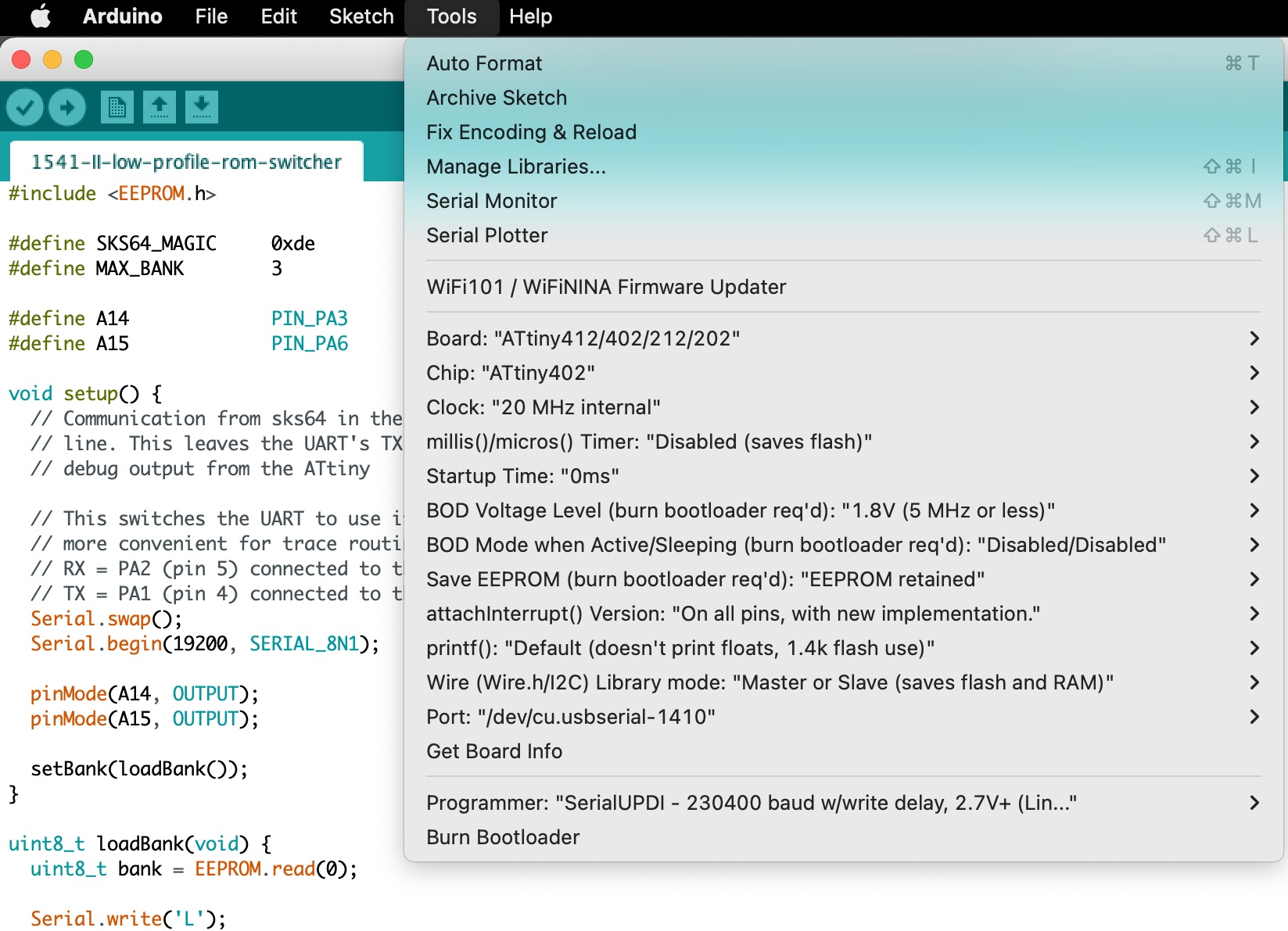This screenshot has width=1288, height=931.
Task: Click the '// debug output from the ATtiny' comment
Action: [x=200, y=468]
